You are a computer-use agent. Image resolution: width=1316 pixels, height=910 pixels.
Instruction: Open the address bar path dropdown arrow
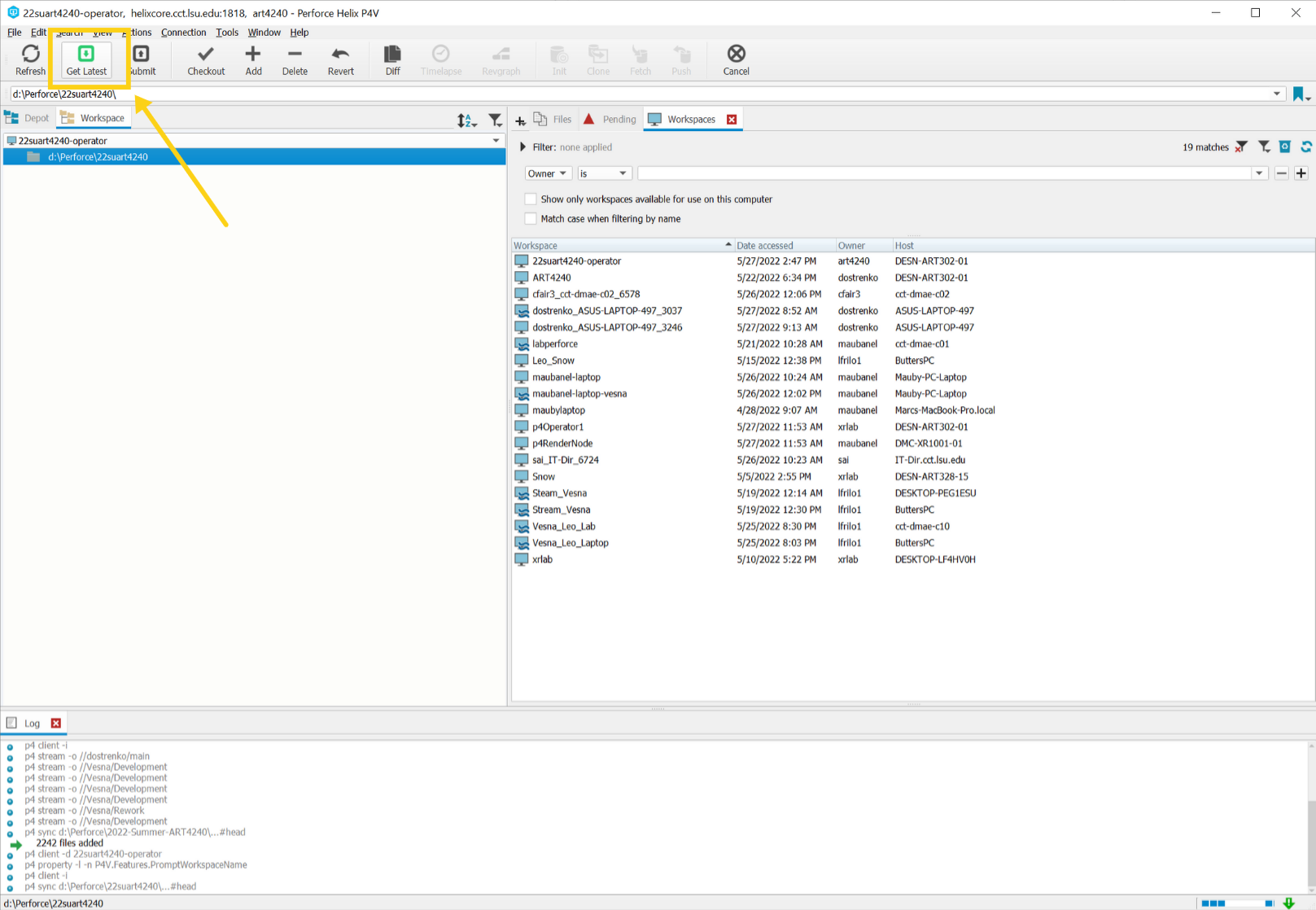[1276, 94]
